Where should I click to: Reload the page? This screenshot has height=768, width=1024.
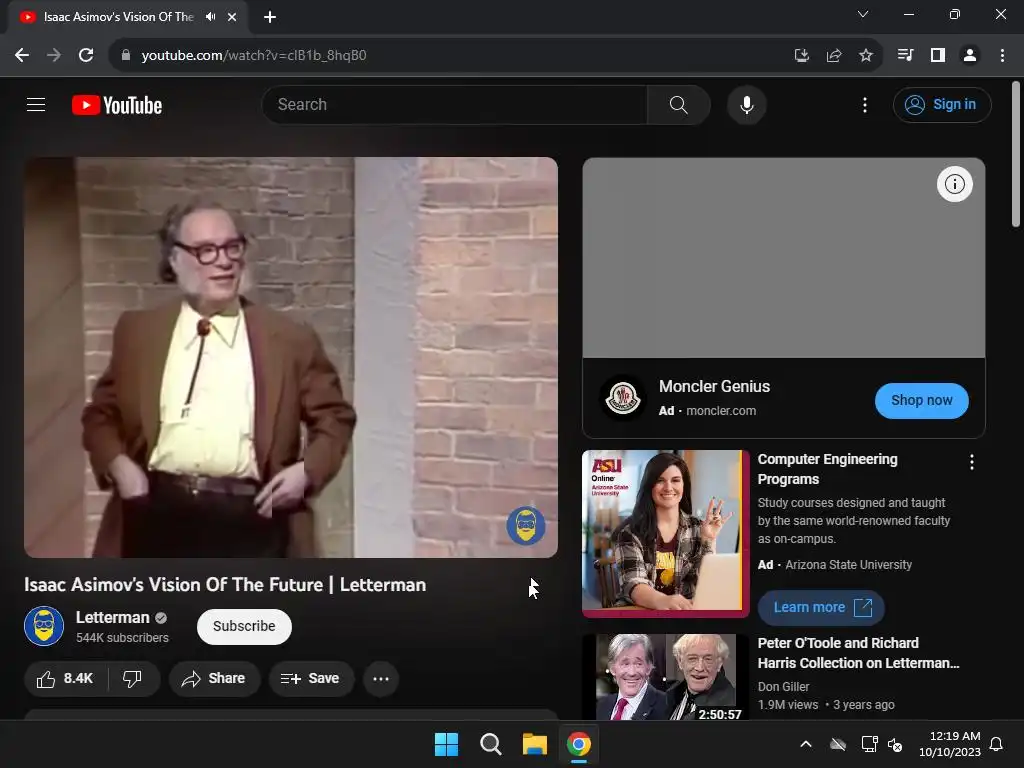[86, 56]
